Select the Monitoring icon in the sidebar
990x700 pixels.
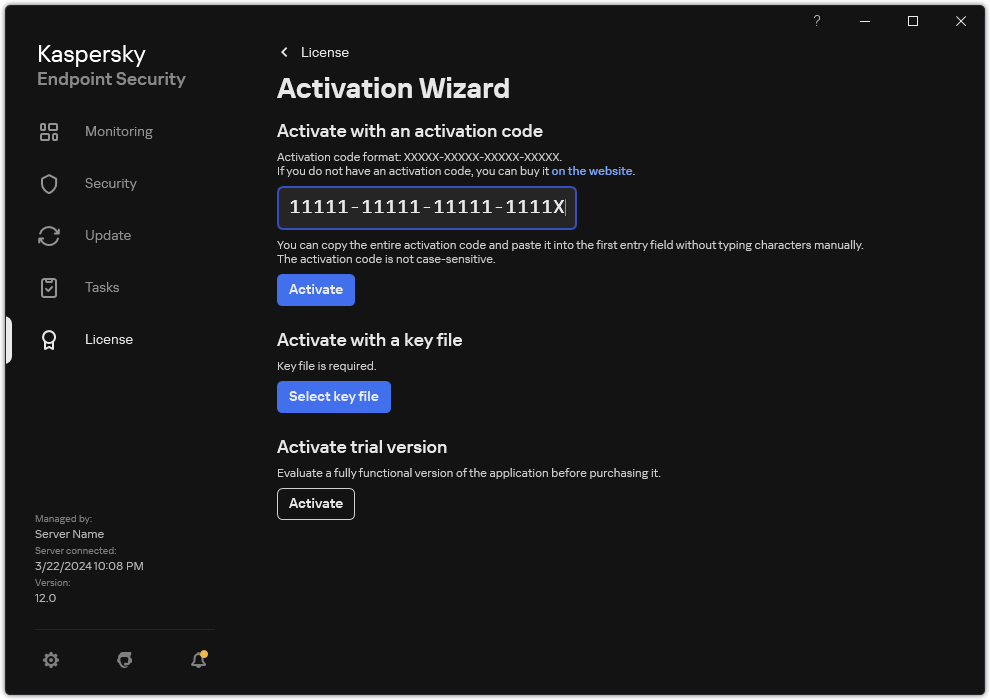[x=49, y=131]
